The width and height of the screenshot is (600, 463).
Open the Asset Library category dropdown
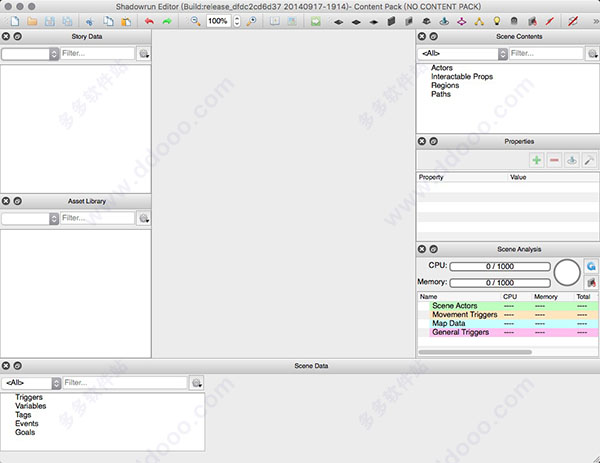tap(30, 218)
